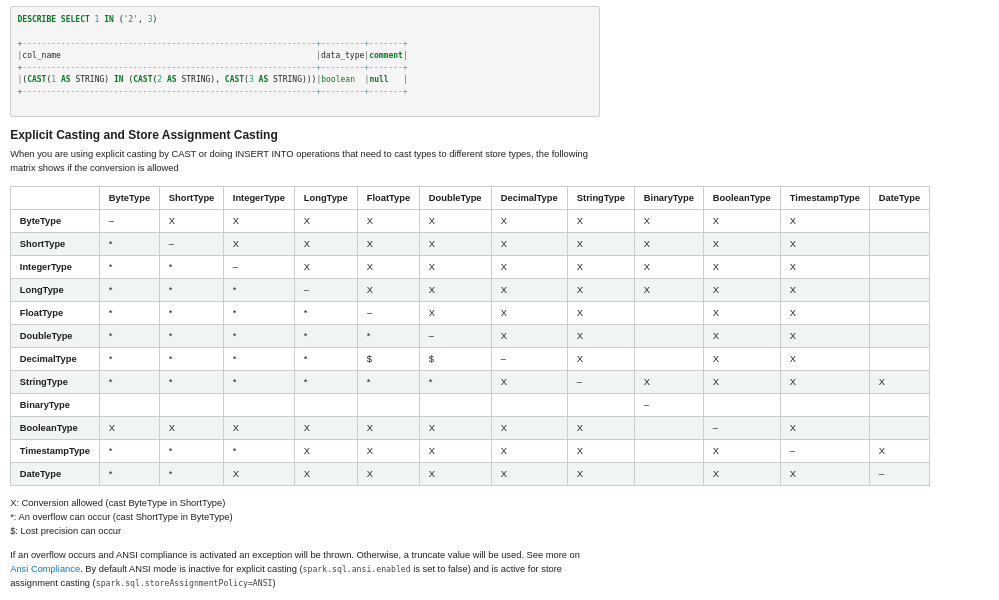Select the TimestampType row label

point(55,451)
